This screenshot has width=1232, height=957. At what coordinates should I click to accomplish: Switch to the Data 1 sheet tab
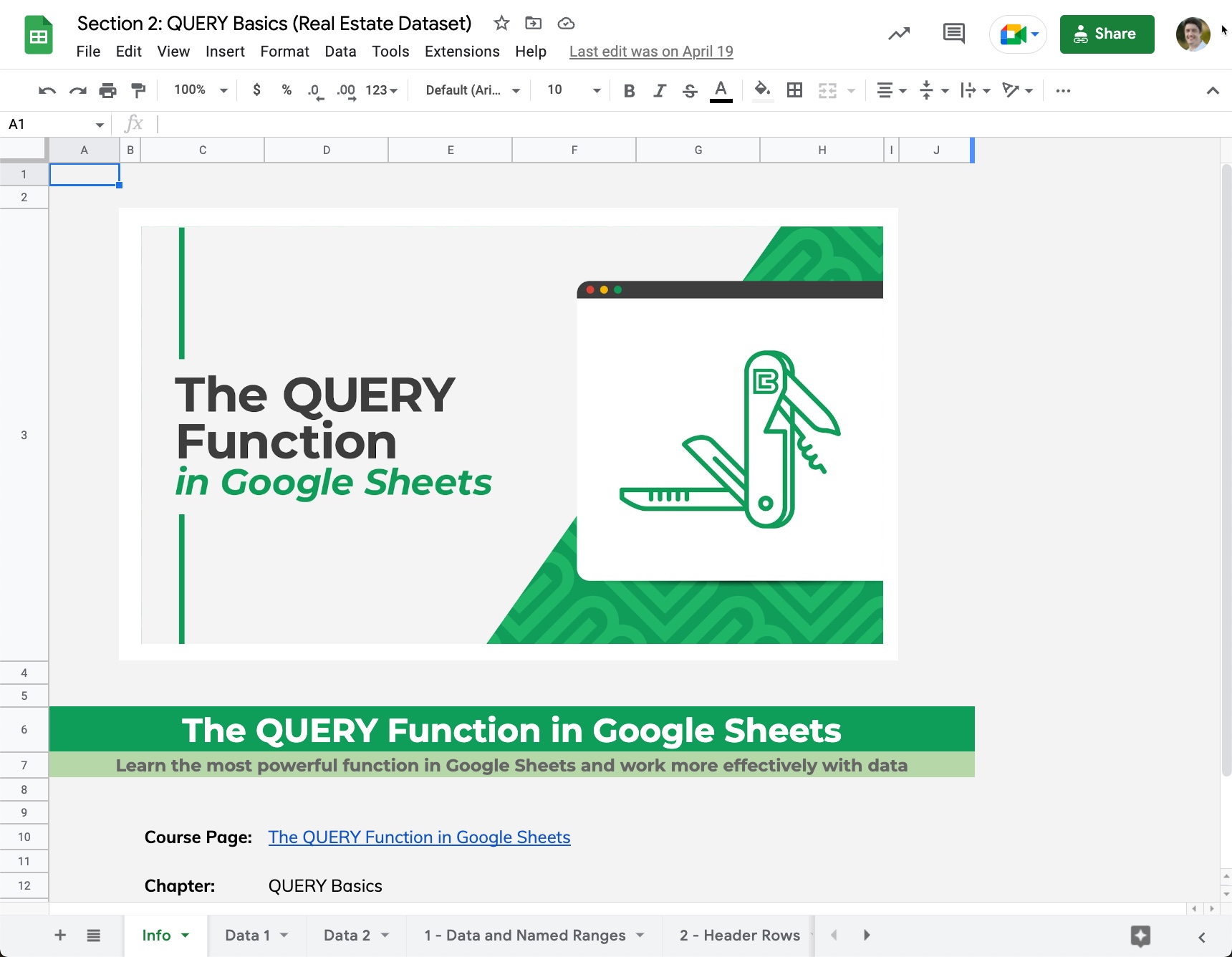point(248,936)
